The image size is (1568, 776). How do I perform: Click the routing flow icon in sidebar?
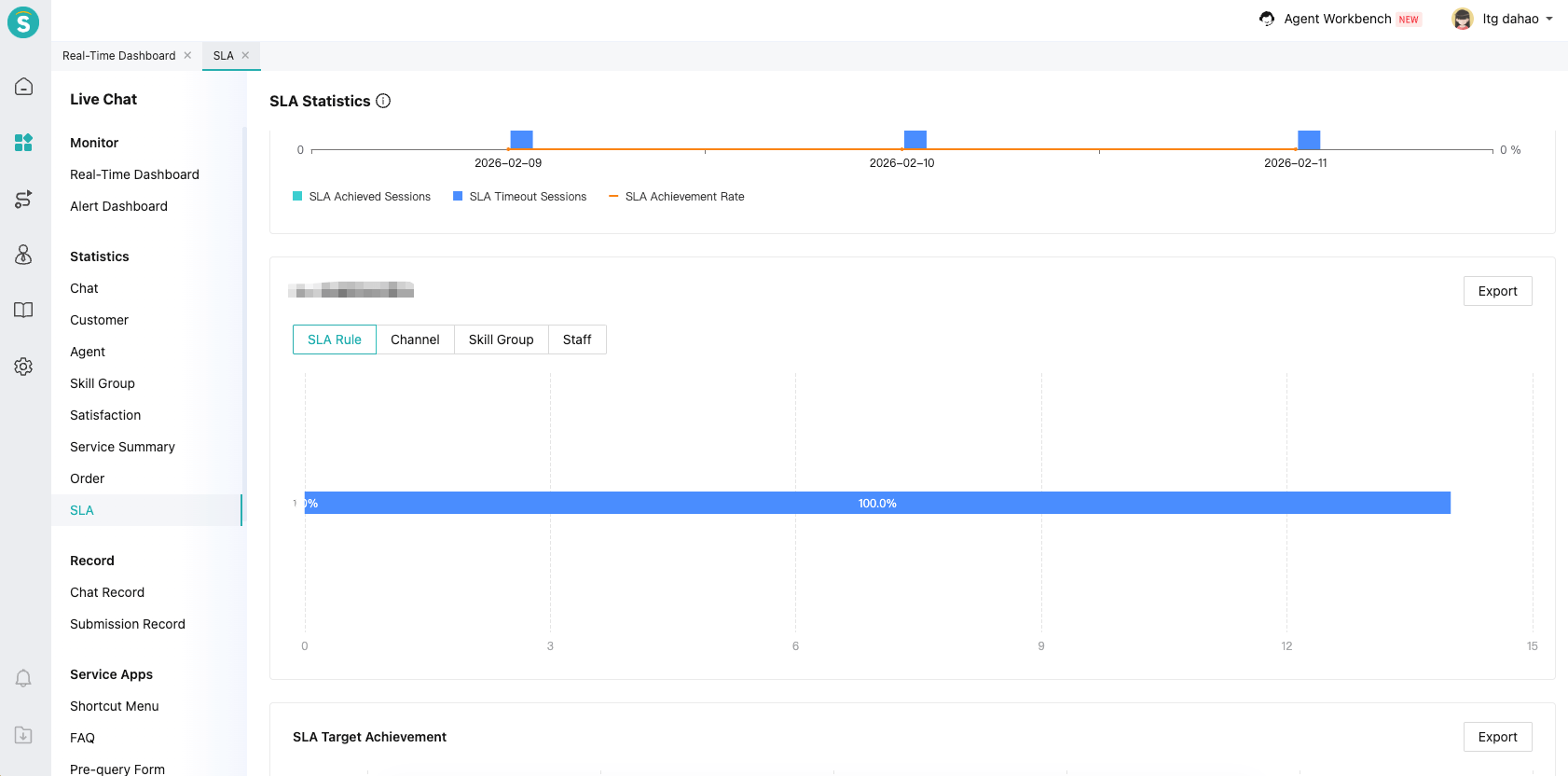tap(23, 199)
